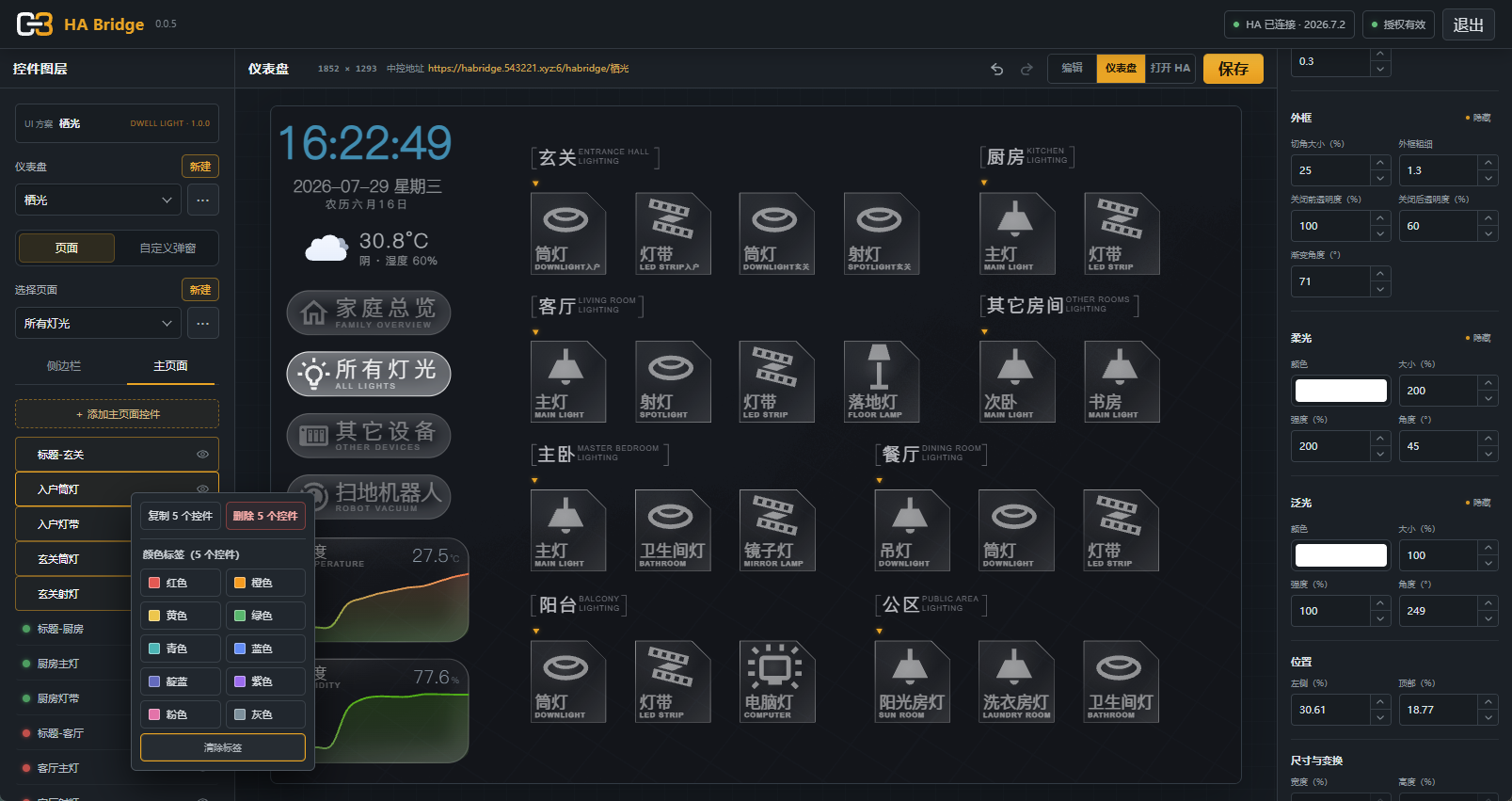1512x801 pixels.
Task: Click the redo arrow icon
Action: tap(1027, 69)
